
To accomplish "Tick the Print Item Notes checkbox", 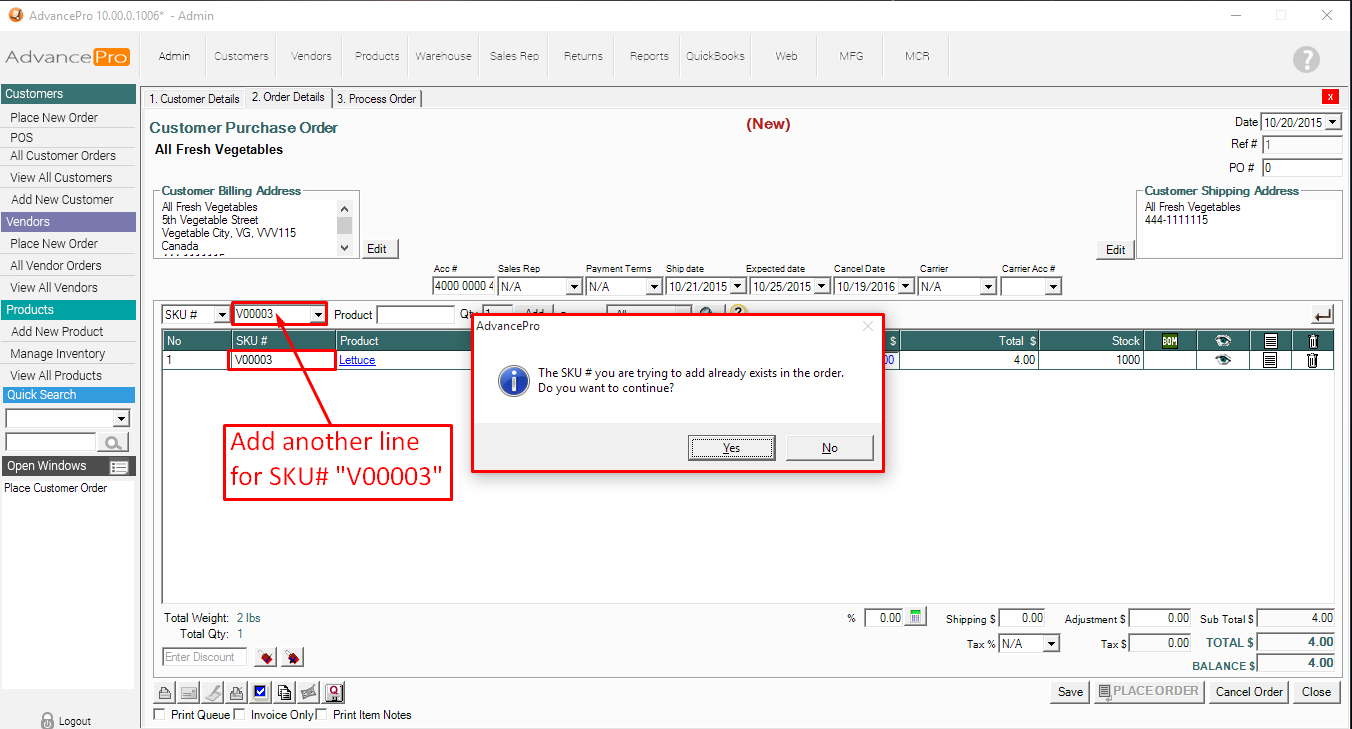I will coord(322,715).
